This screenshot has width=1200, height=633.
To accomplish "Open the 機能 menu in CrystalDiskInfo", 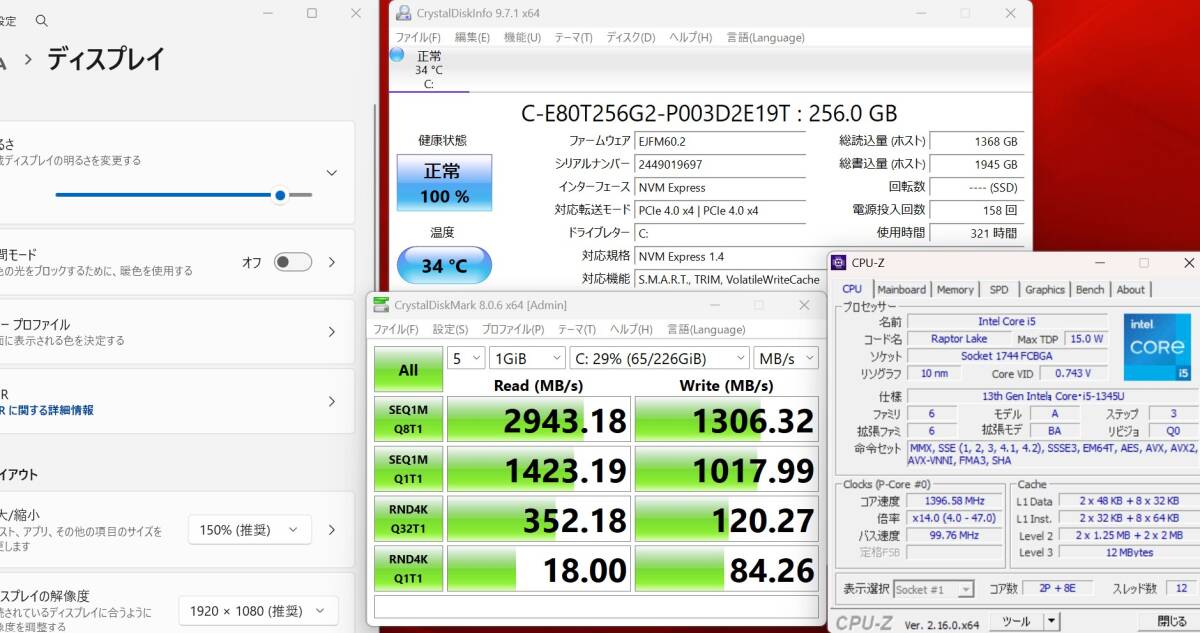I will pos(520,37).
